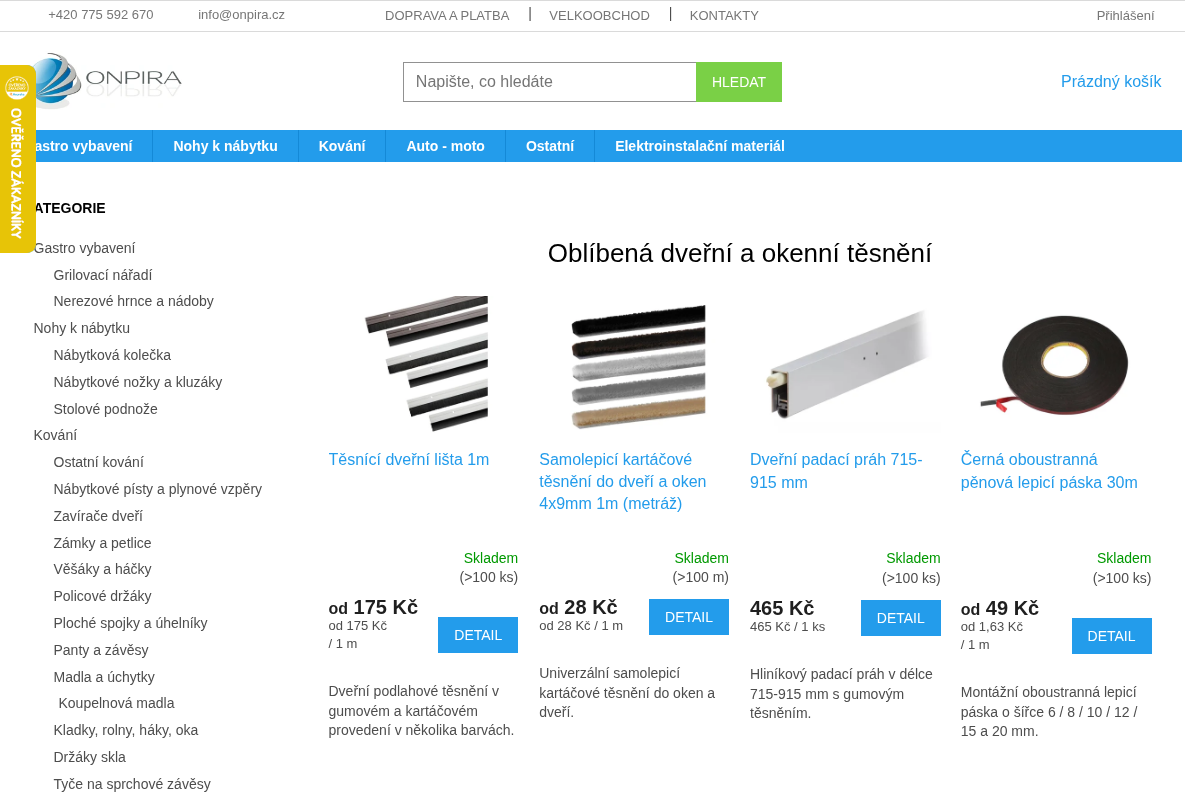Image resolution: width=1200 pixels, height=800 pixels.
Task: Select Věšáky a háčky category
Action: (x=102, y=569)
